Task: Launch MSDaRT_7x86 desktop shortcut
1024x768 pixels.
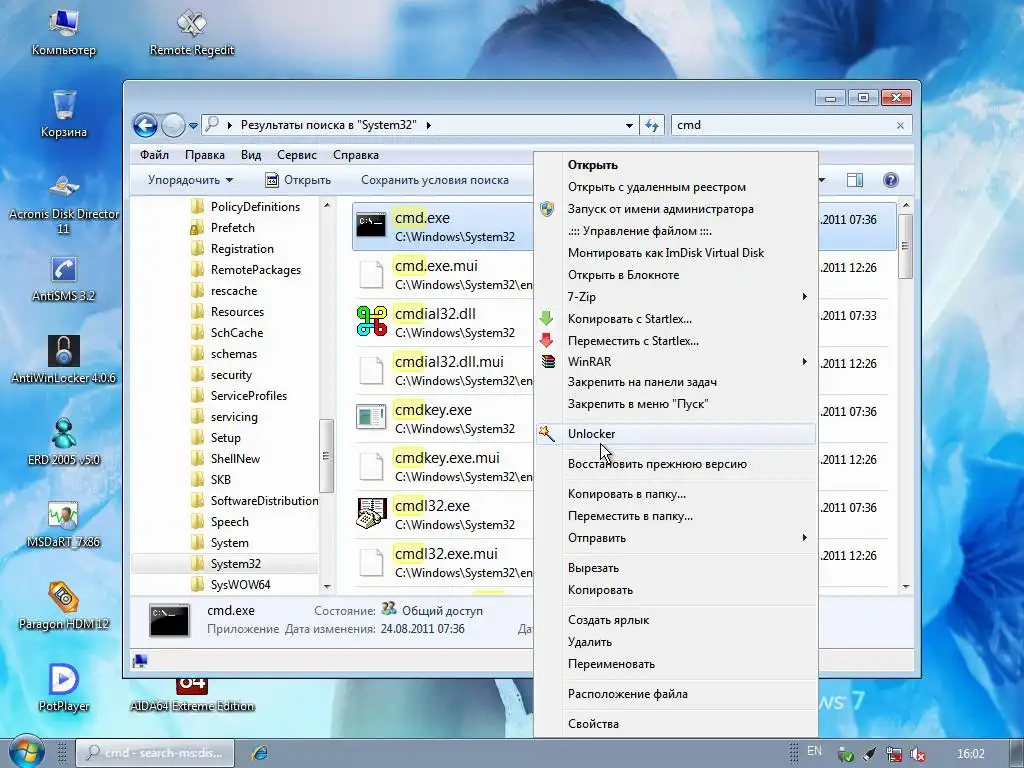Action: pyautogui.click(x=63, y=524)
